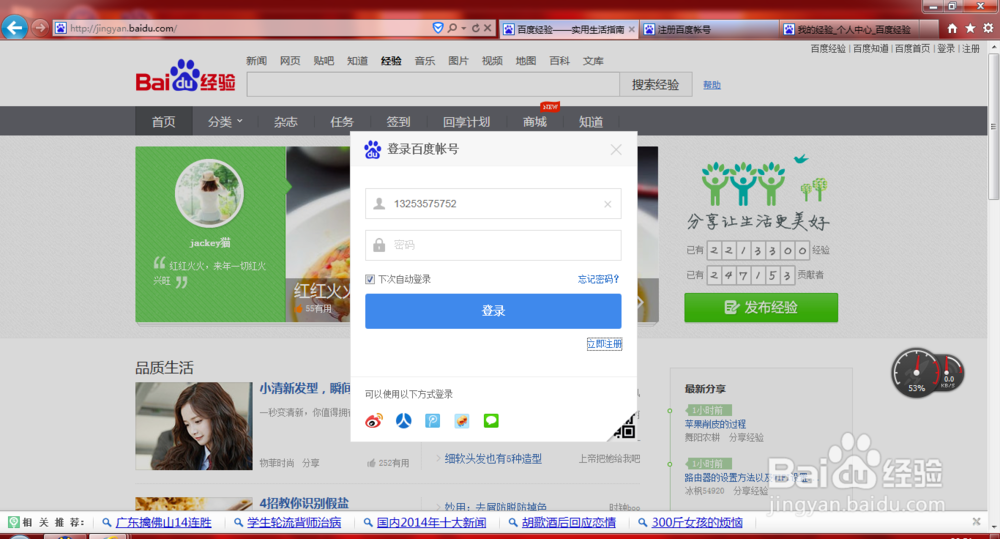This screenshot has width=1000, height=539.
Task: Stop loading with the address bar X icon
Action: point(487,28)
